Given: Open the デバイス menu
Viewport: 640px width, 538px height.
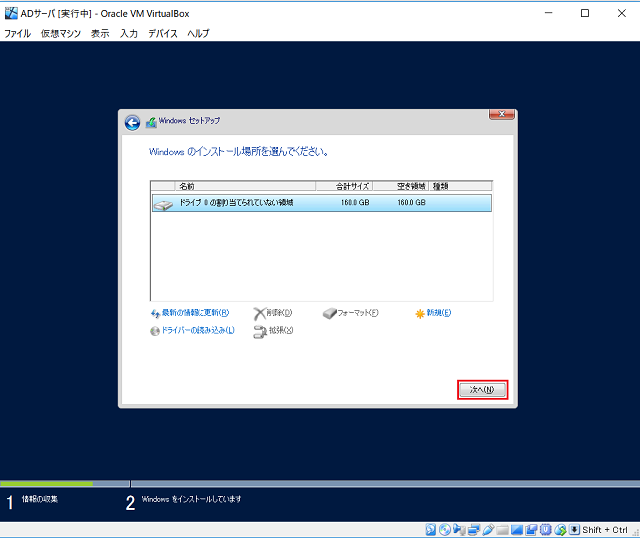Looking at the screenshot, I should tap(162, 33).
